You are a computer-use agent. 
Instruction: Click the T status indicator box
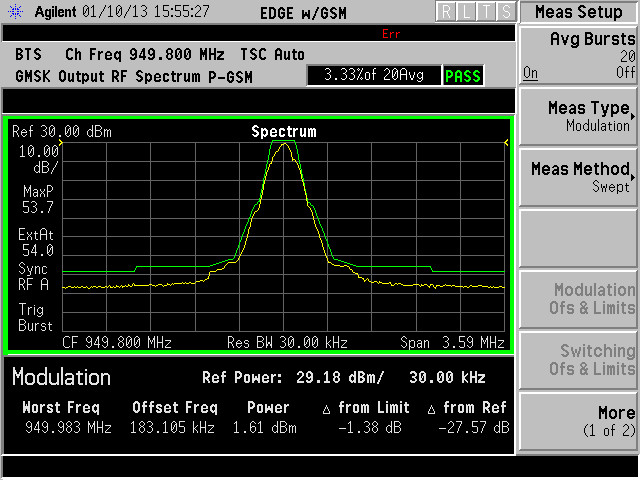coord(486,12)
